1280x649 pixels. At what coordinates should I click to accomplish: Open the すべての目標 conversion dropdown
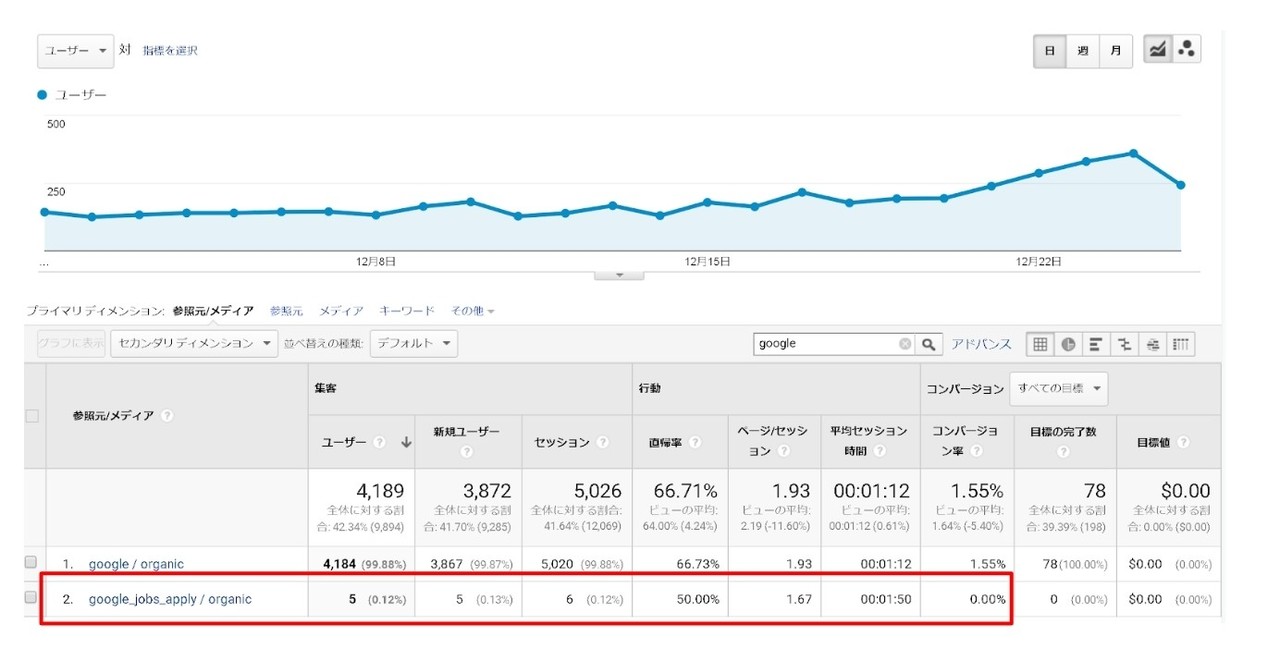[1059, 388]
